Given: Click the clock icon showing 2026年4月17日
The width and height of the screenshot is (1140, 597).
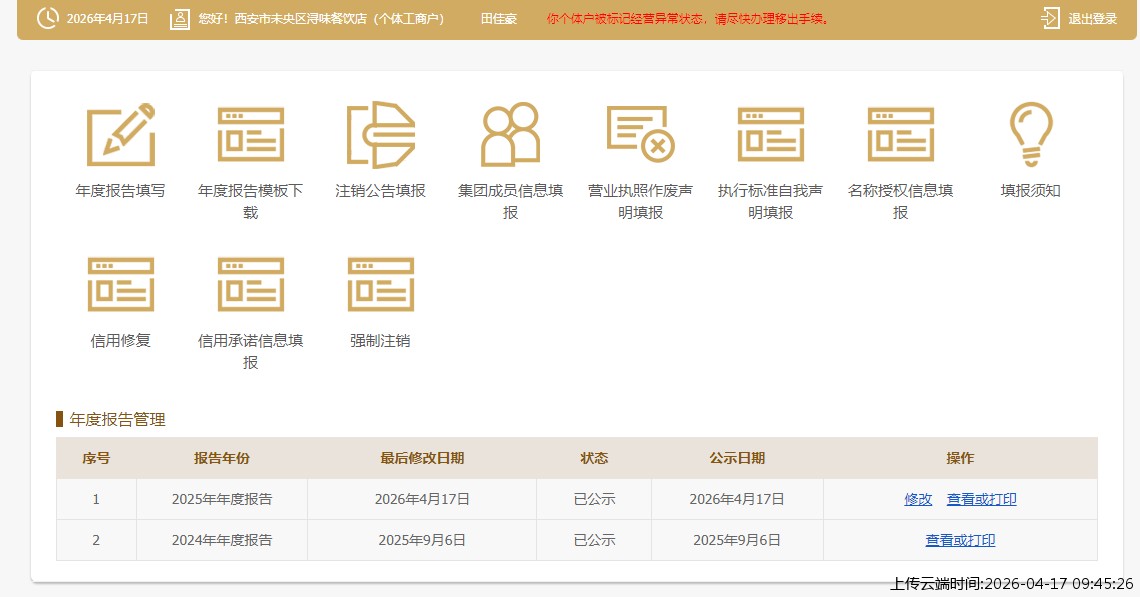Looking at the screenshot, I should click(x=49, y=17).
